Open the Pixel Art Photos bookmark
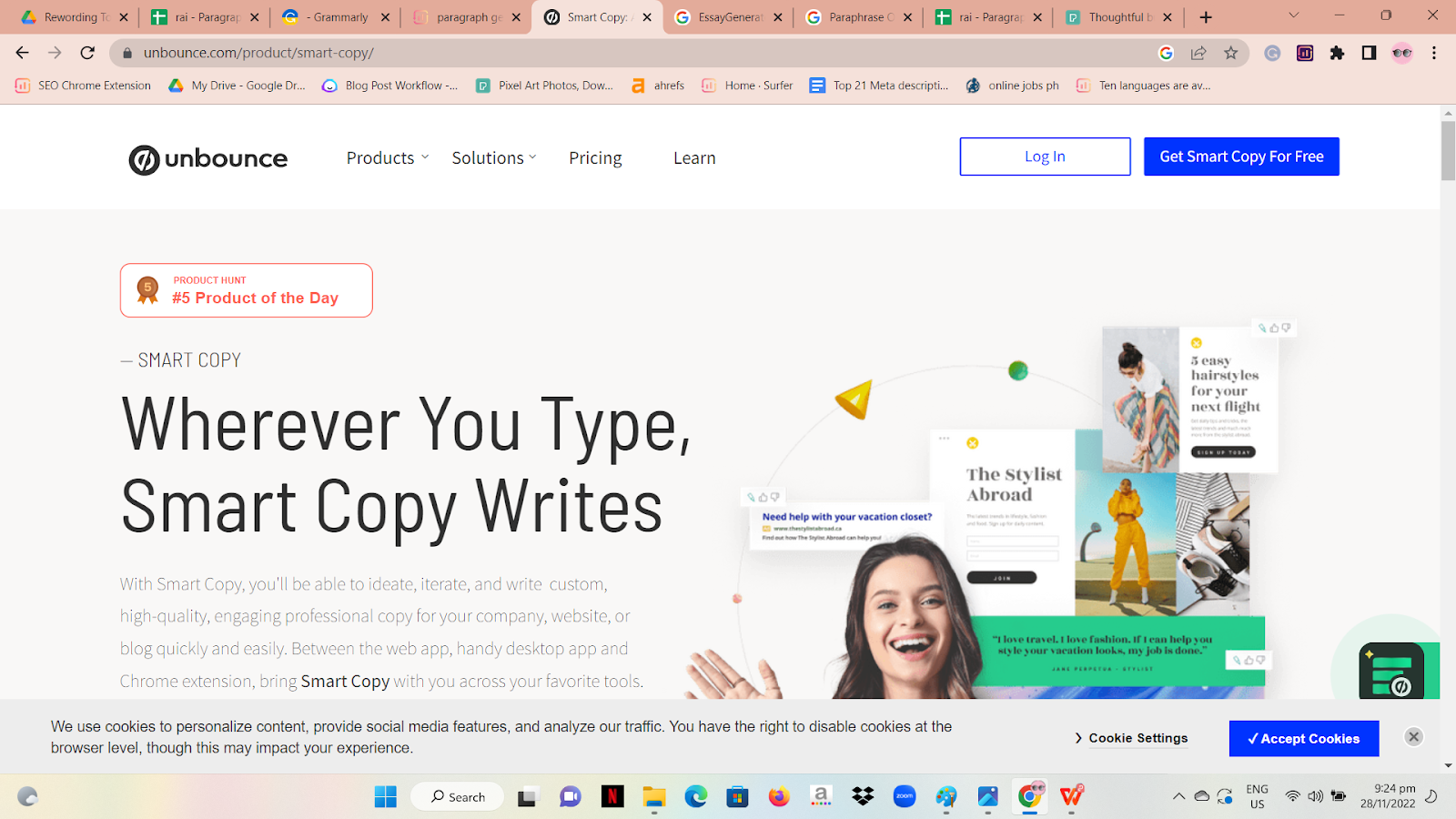The height and width of the screenshot is (819, 1456). pyautogui.click(x=544, y=86)
